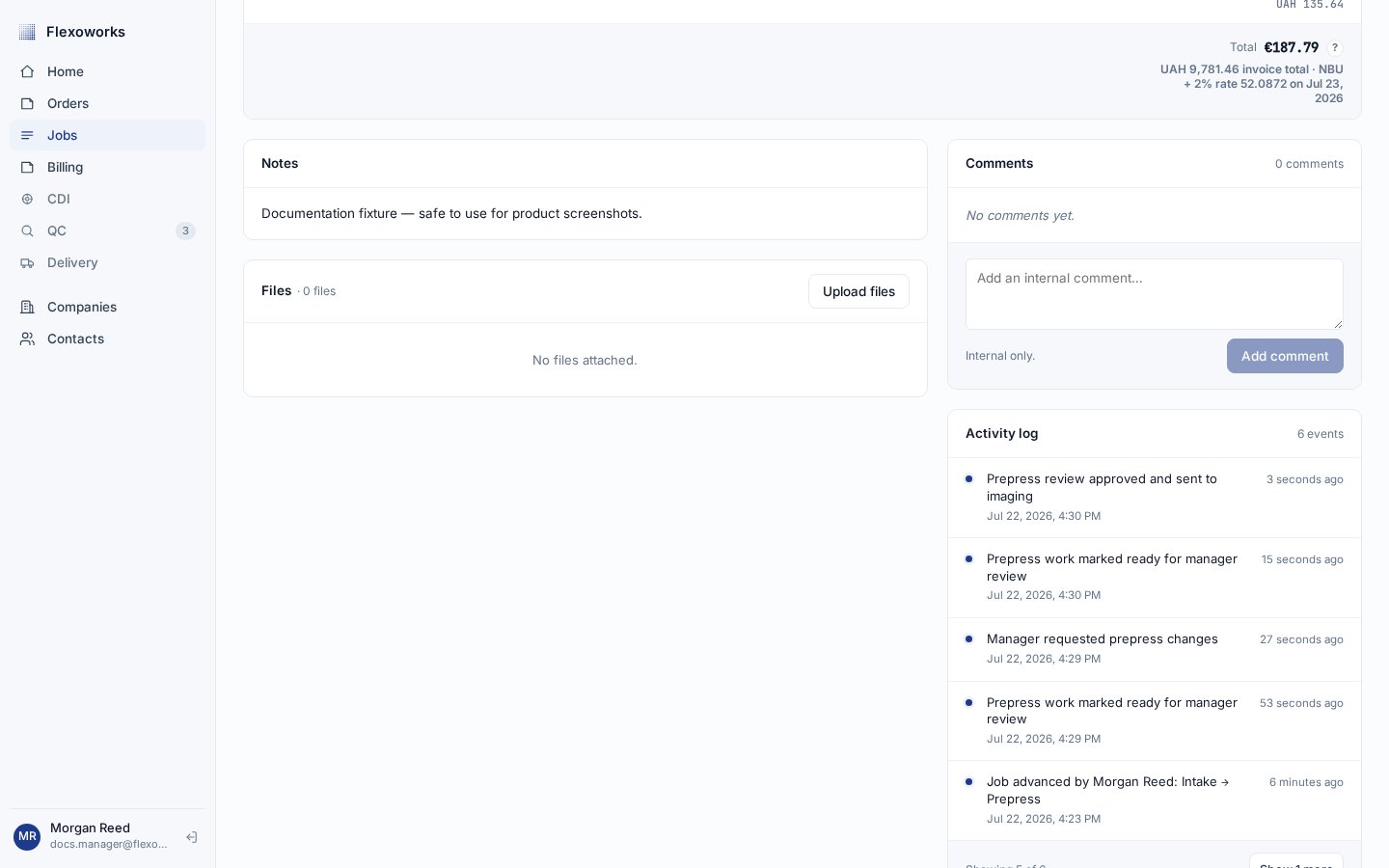Click the '6 events' counter
Screen dimensions: 1389x868
pyautogui.click(x=1321, y=434)
